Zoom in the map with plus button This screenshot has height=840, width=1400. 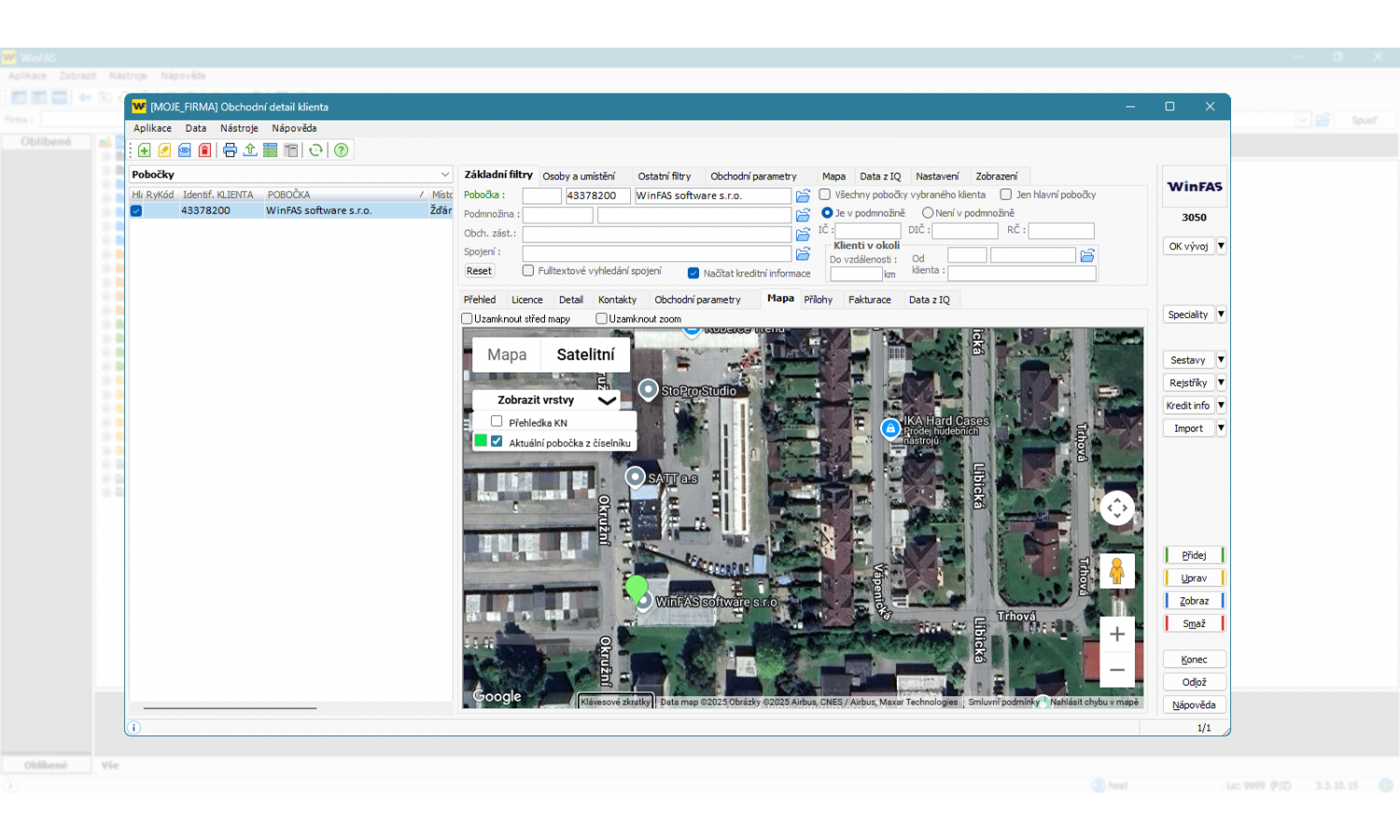[x=1117, y=635]
